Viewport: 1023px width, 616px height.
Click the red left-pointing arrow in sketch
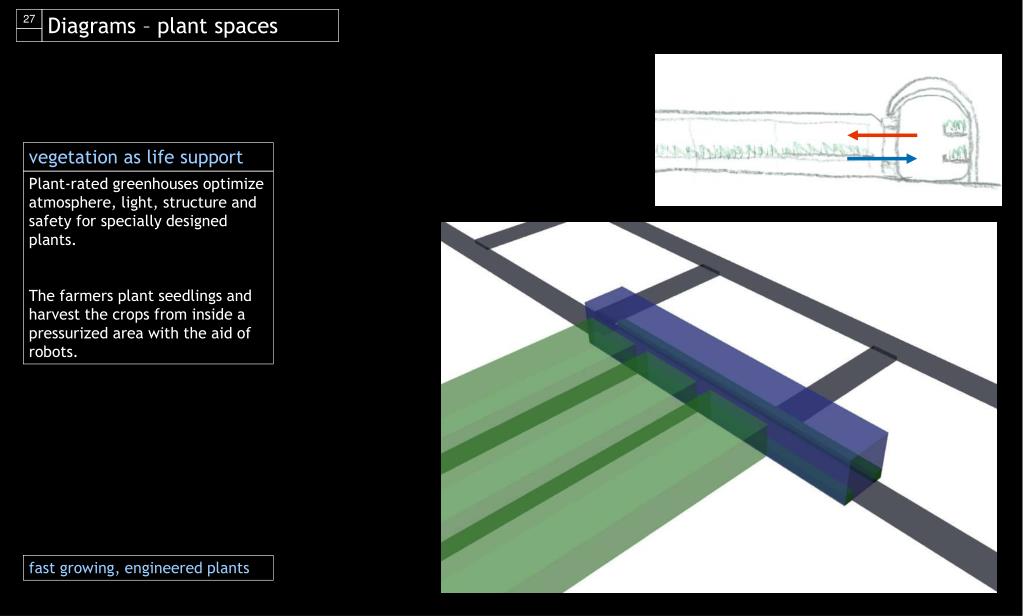pyautogui.click(x=882, y=135)
